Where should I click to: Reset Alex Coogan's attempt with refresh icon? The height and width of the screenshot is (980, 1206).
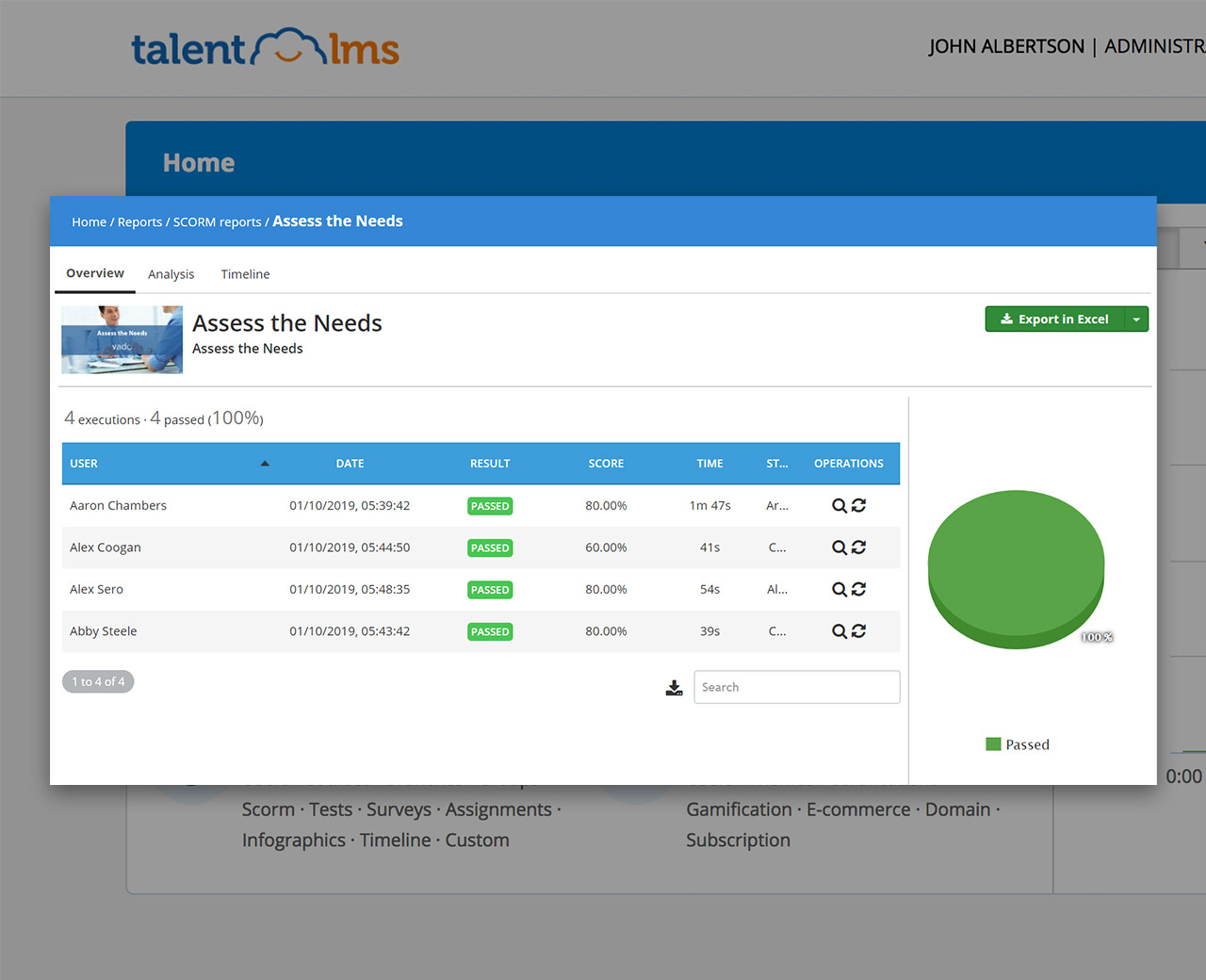click(858, 547)
